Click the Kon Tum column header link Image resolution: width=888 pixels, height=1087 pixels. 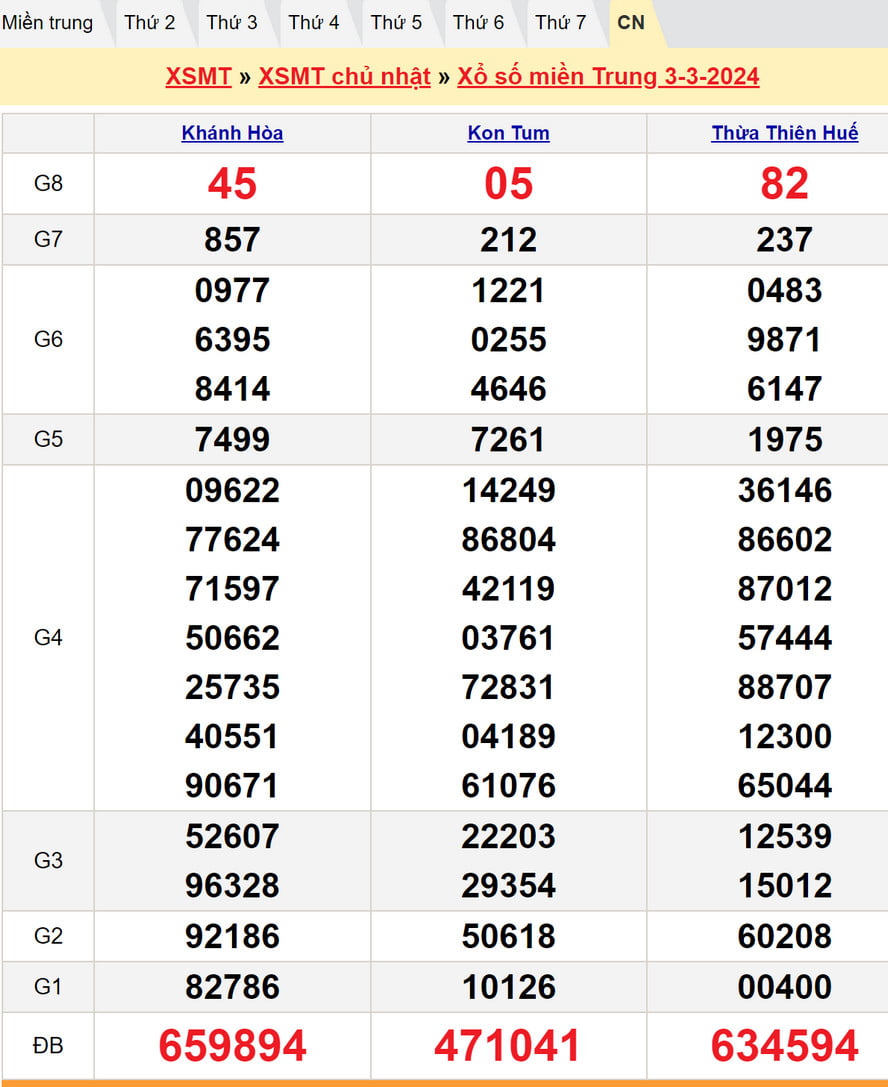(x=508, y=133)
